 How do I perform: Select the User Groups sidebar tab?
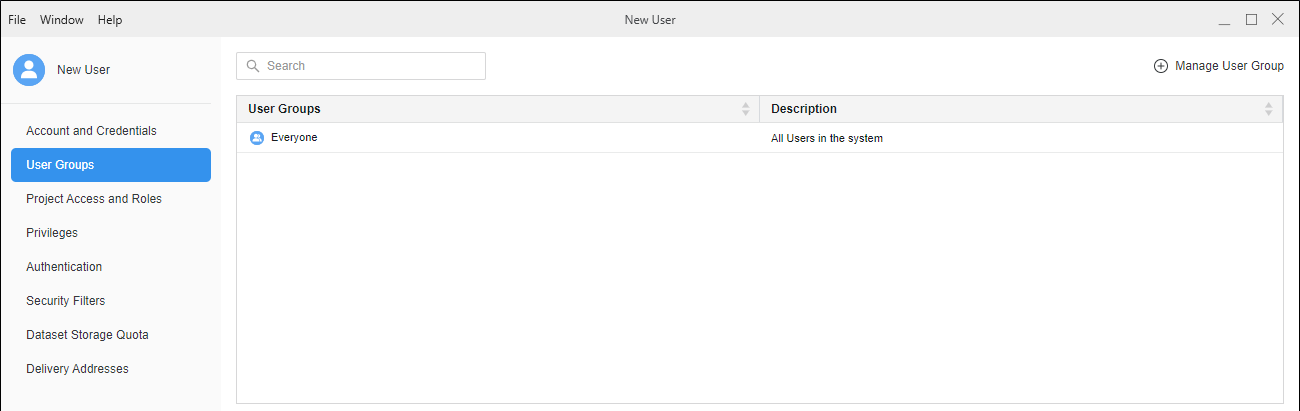[x=110, y=165]
